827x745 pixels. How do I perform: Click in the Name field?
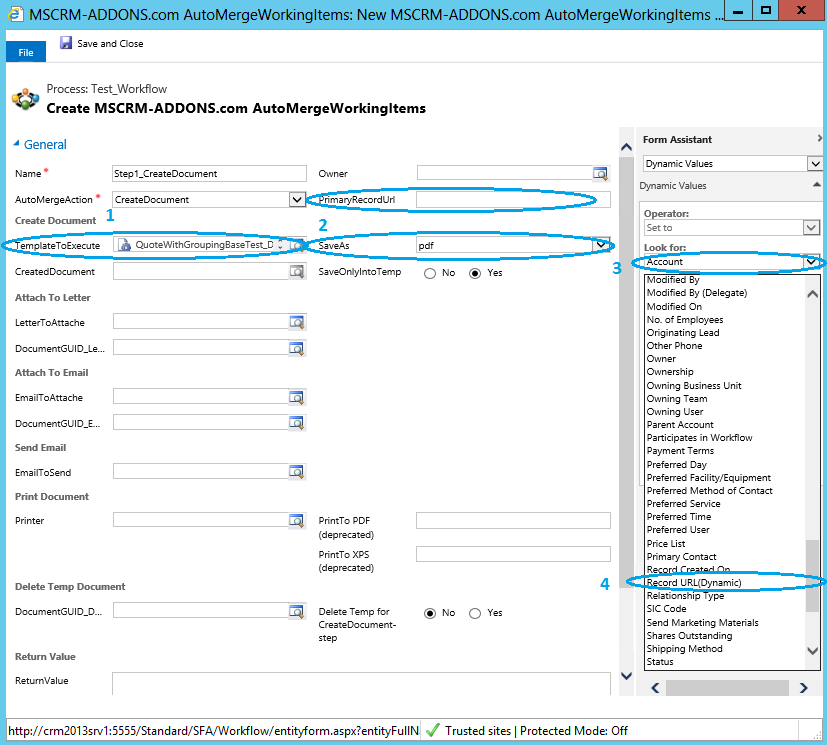point(209,173)
